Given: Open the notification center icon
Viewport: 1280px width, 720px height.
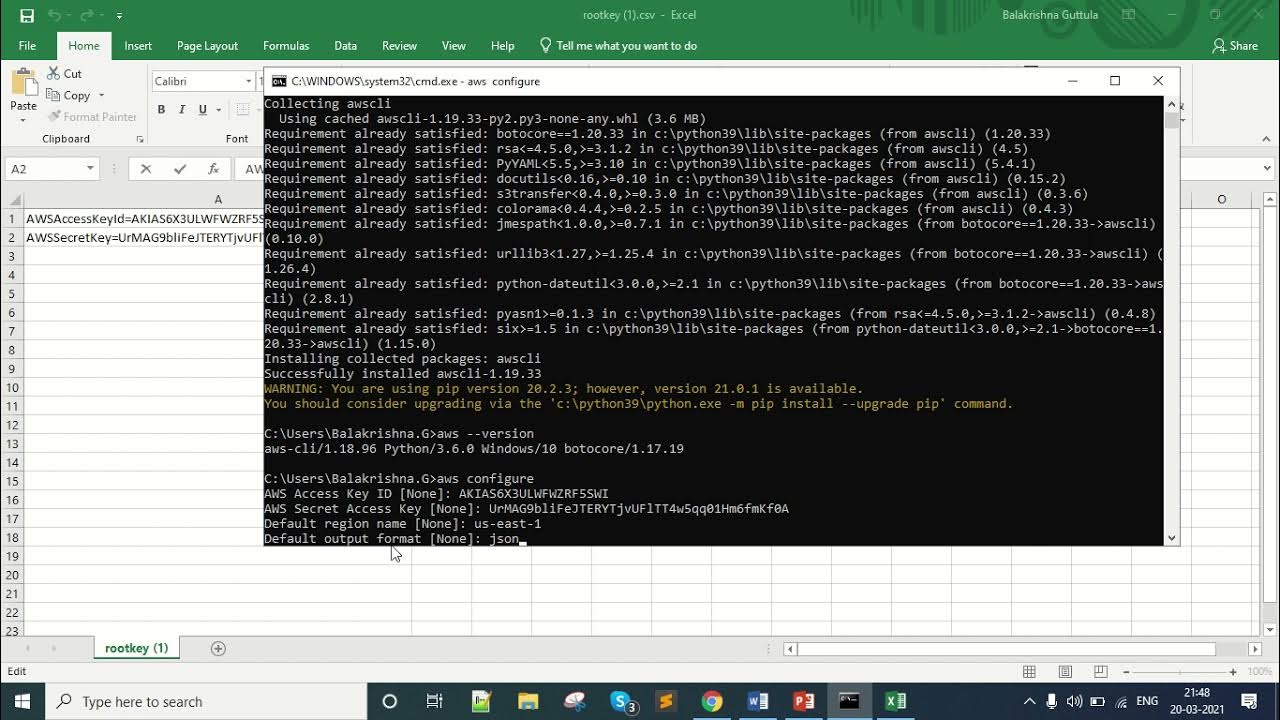Looking at the screenshot, I should pos(1249,701).
